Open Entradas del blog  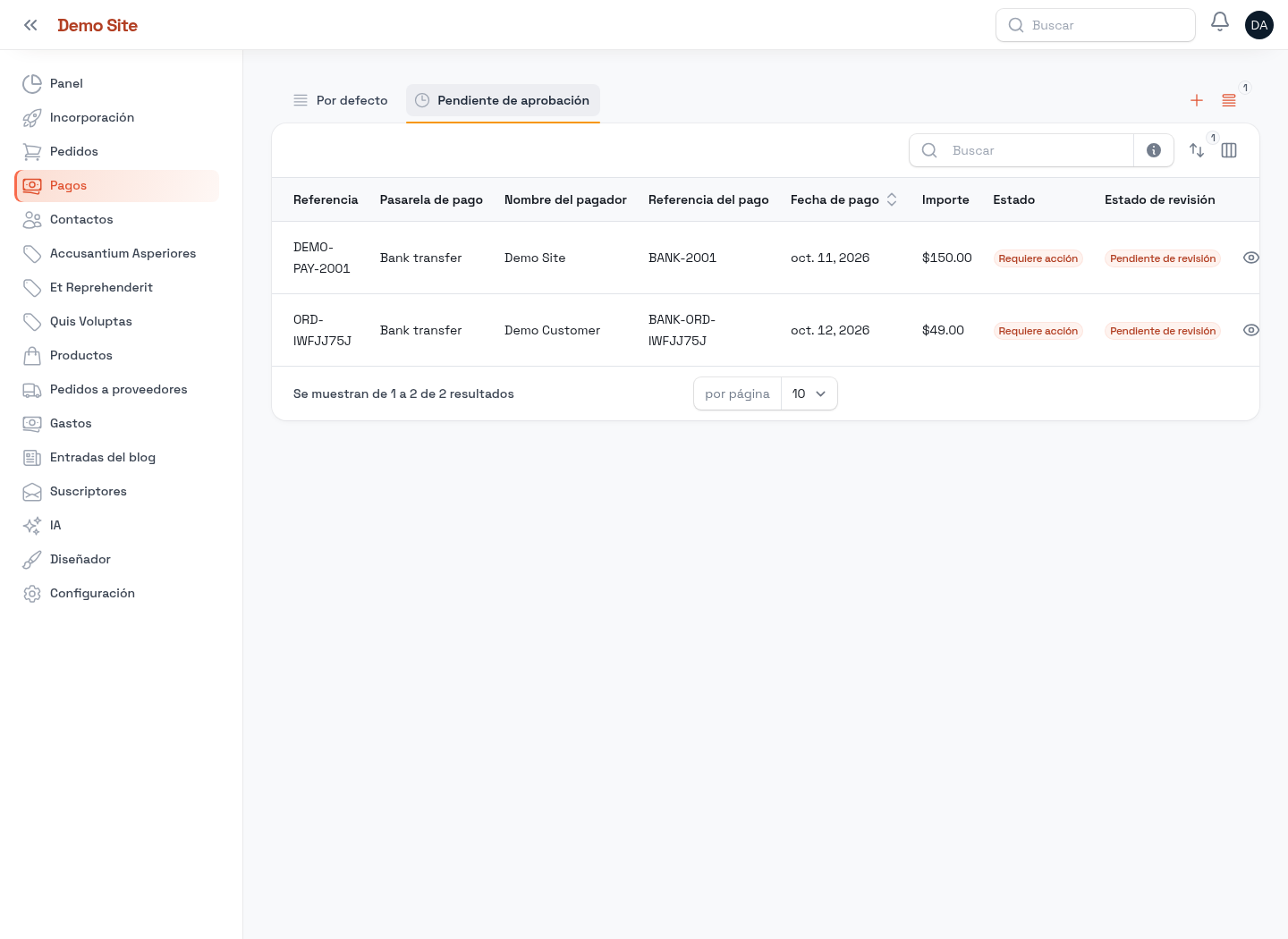[117, 457]
